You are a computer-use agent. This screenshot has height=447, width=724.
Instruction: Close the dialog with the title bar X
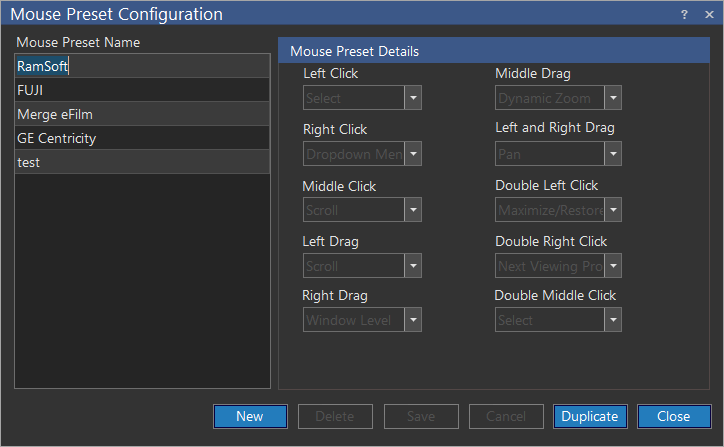click(707, 14)
